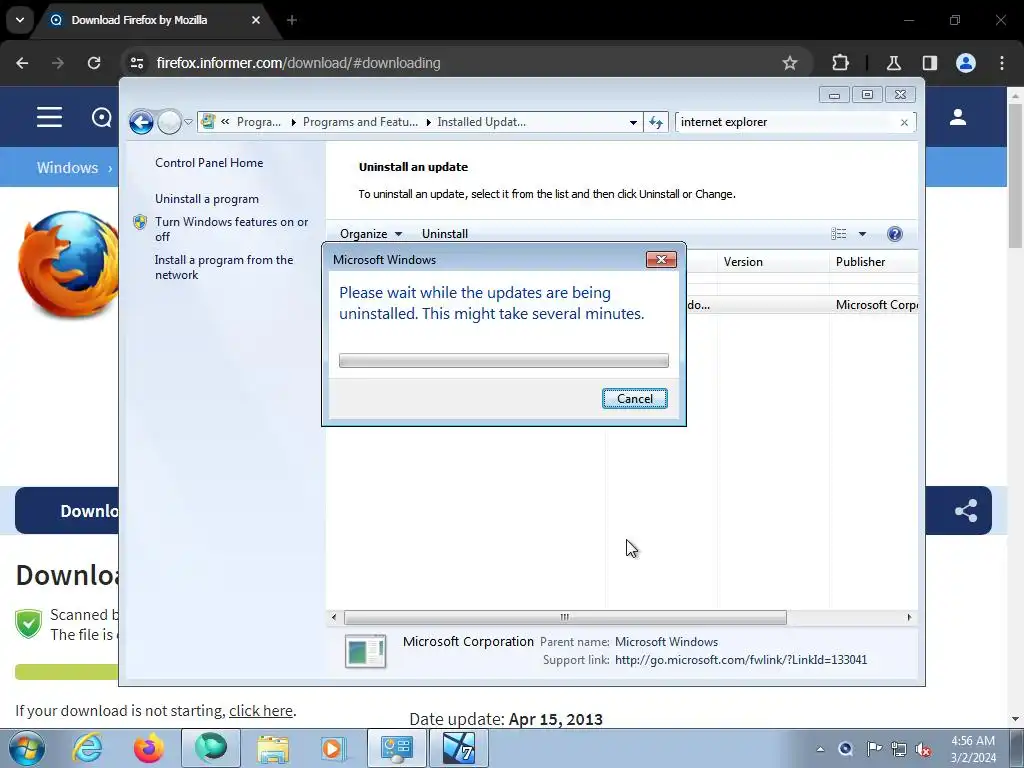Expand the address bar history dropdown

[633, 122]
